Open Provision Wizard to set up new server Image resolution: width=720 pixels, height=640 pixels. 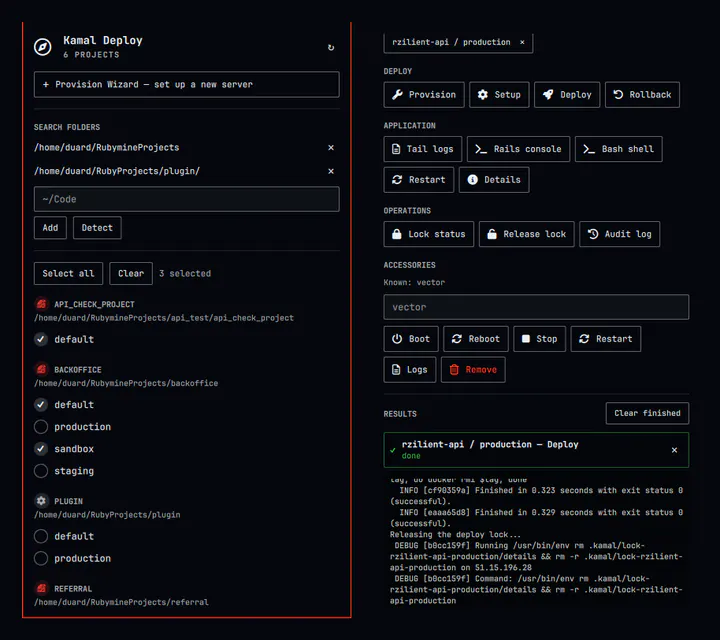tap(186, 84)
